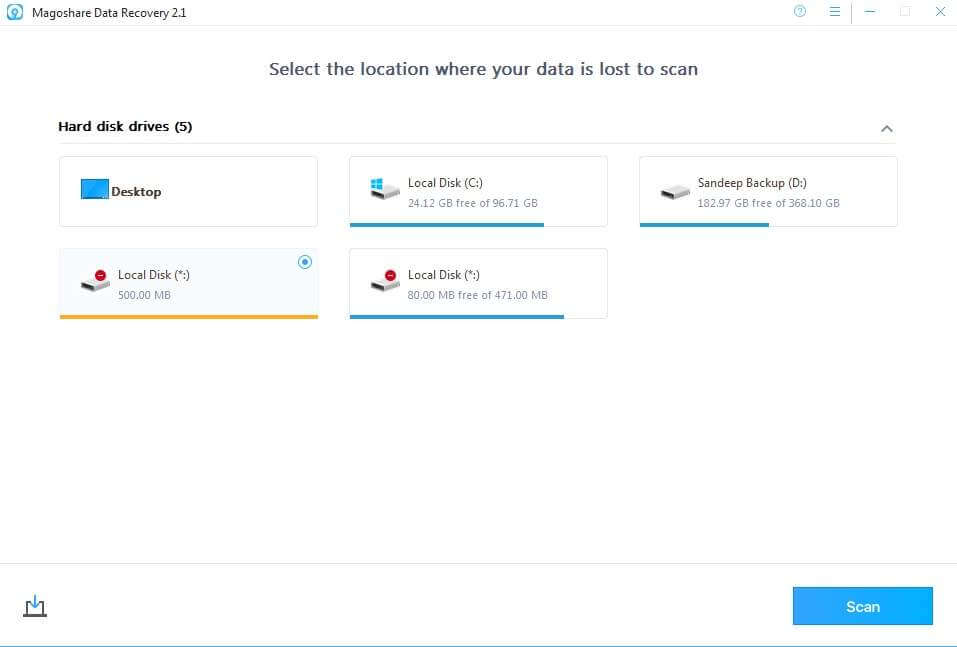Select the 80.00 MB free Local Disk
The height and width of the screenshot is (647, 957).
pyautogui.click(x=478, y=284)
